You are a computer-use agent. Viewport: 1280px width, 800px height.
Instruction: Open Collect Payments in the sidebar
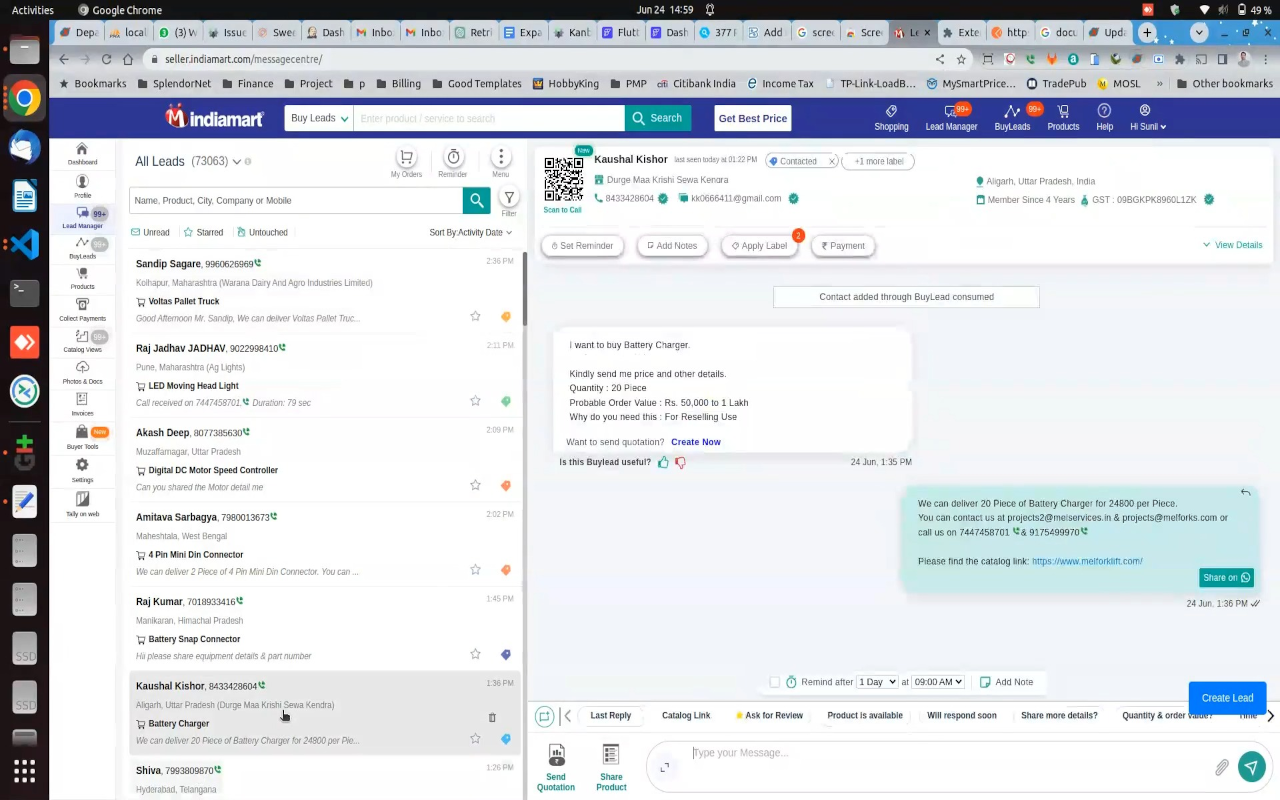(x=82, y=310)
